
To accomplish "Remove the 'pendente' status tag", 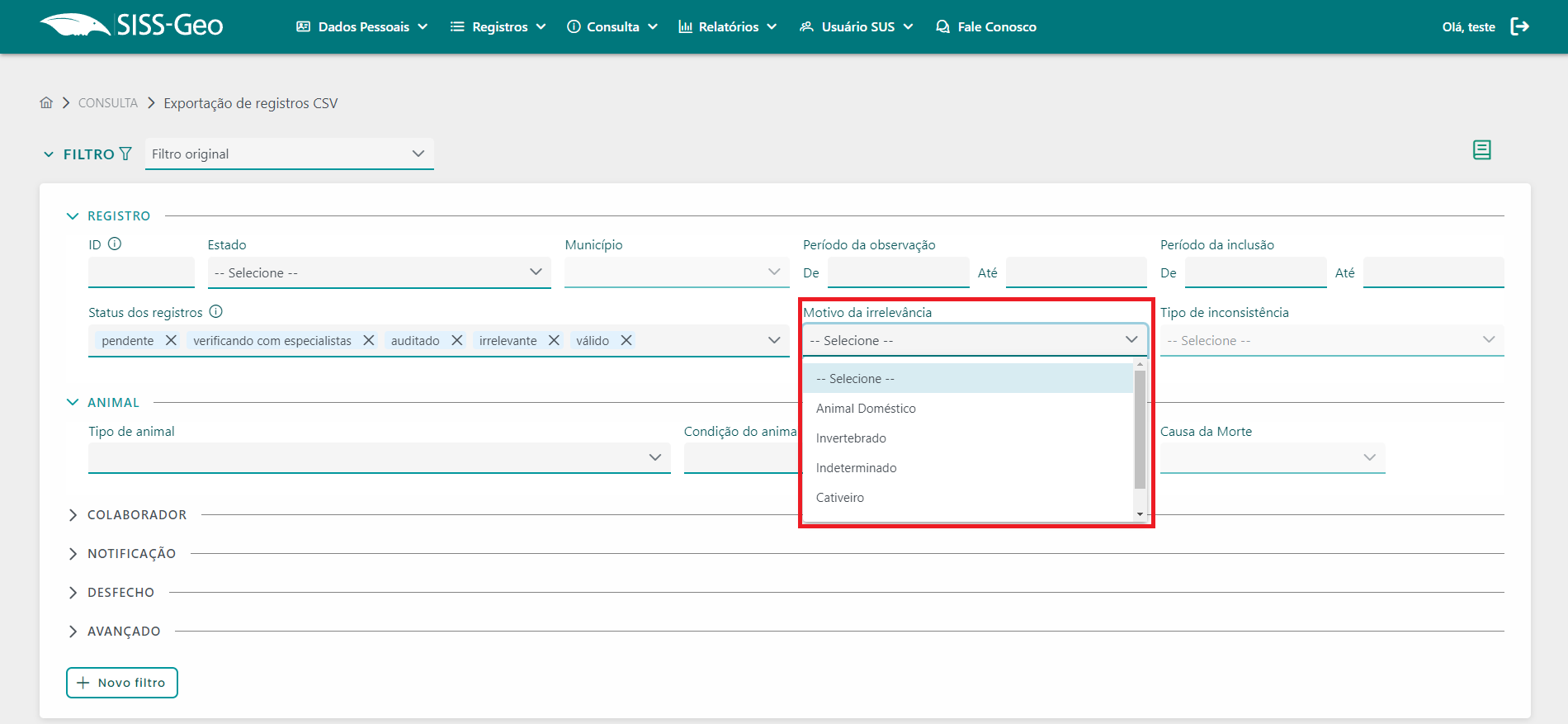I will pos(171,340).
